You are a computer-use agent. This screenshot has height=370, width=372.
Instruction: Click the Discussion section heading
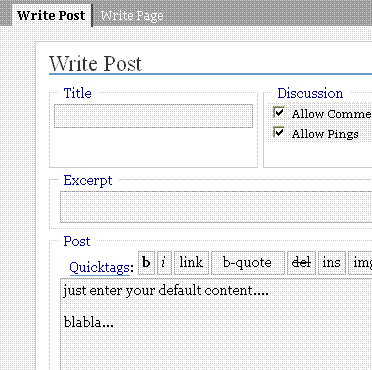coord(310,93)
